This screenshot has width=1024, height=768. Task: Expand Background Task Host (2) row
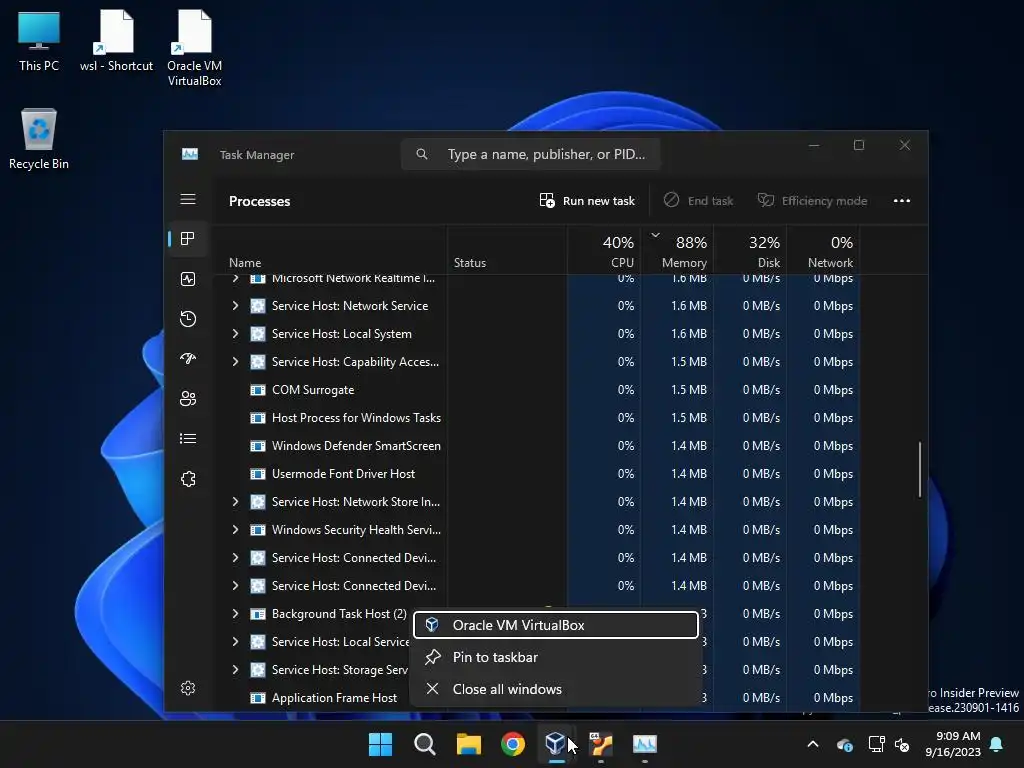[235, 614]
